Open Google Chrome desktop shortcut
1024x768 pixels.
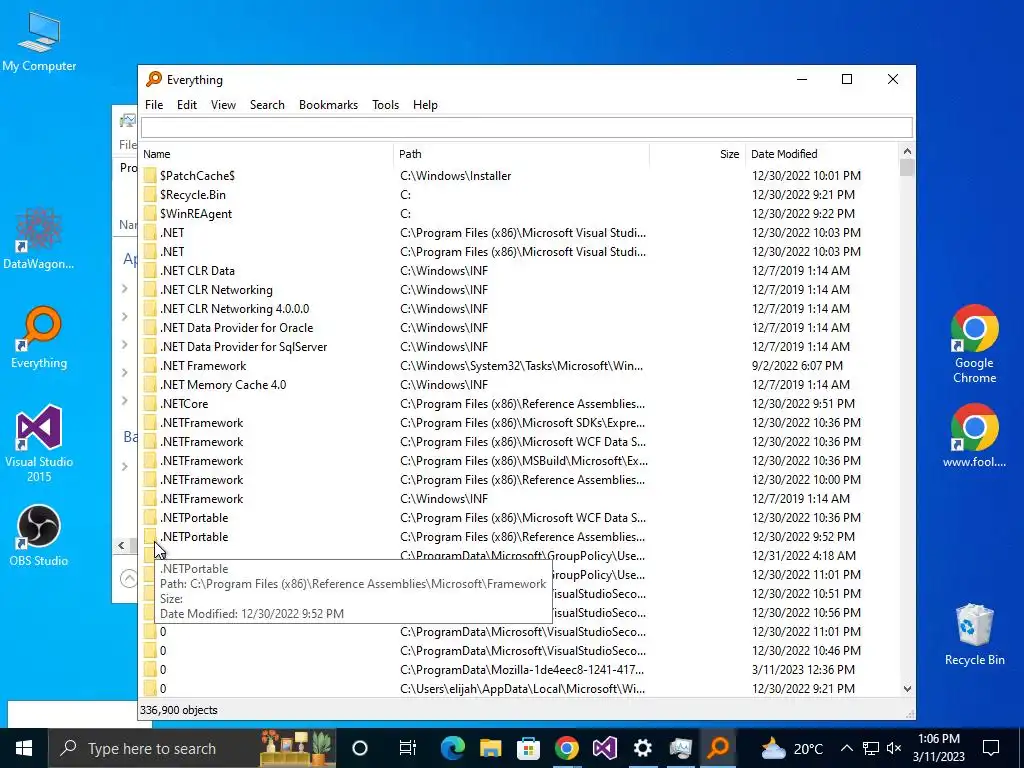point(974,344)
